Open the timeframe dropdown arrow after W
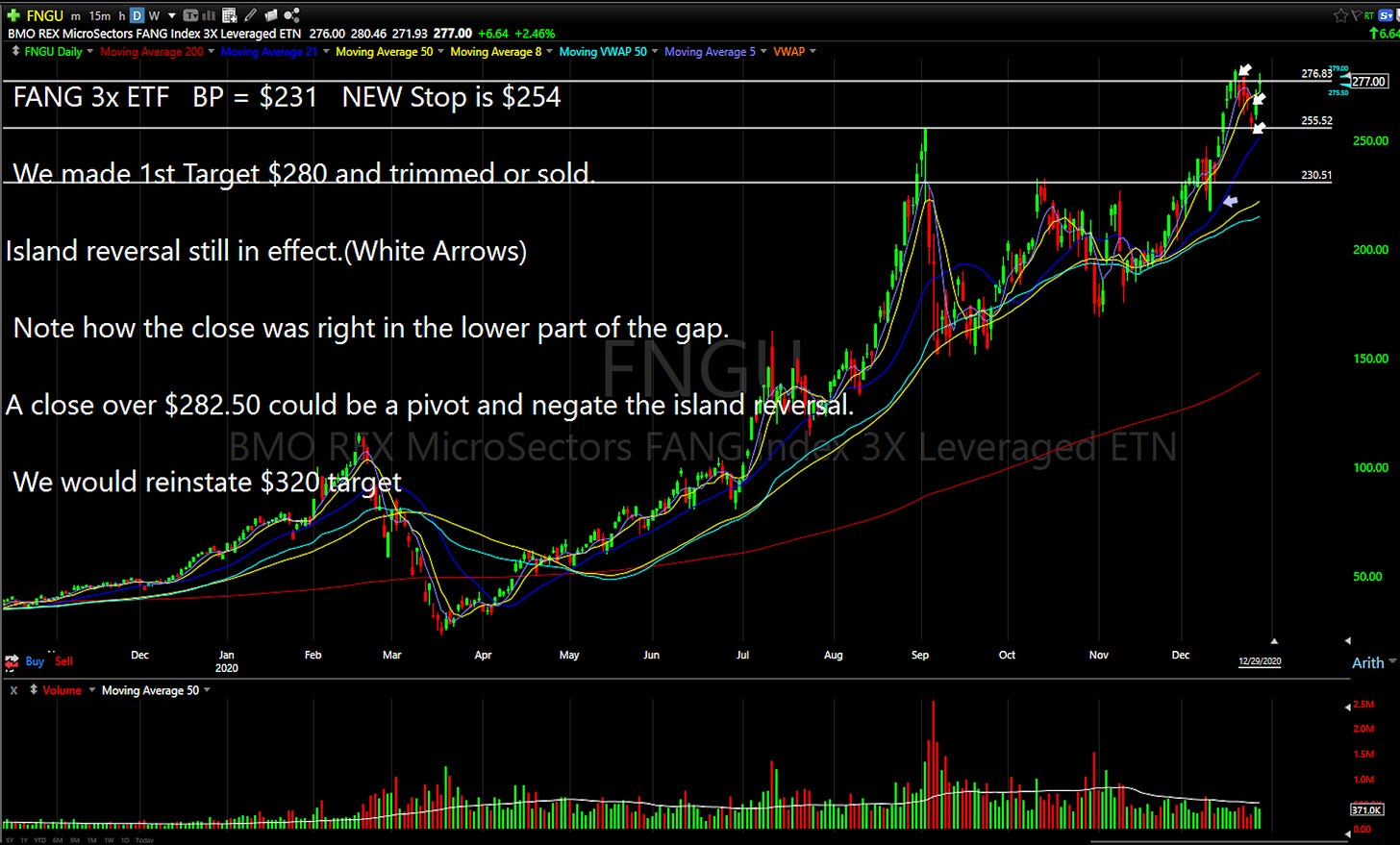This screenshot has width=1400, height=845. 172,16
